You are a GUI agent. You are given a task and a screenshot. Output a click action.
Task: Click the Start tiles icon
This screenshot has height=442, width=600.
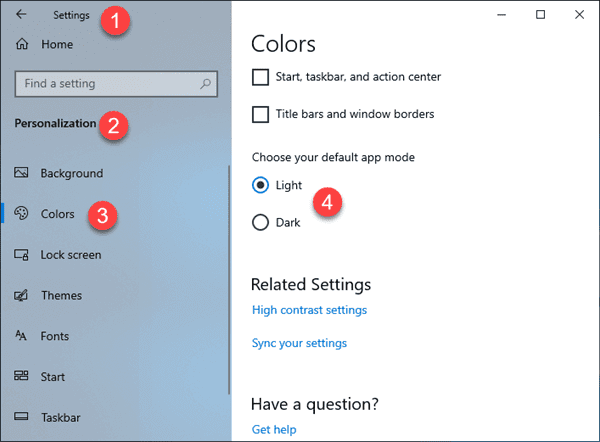tap(22, 377)
